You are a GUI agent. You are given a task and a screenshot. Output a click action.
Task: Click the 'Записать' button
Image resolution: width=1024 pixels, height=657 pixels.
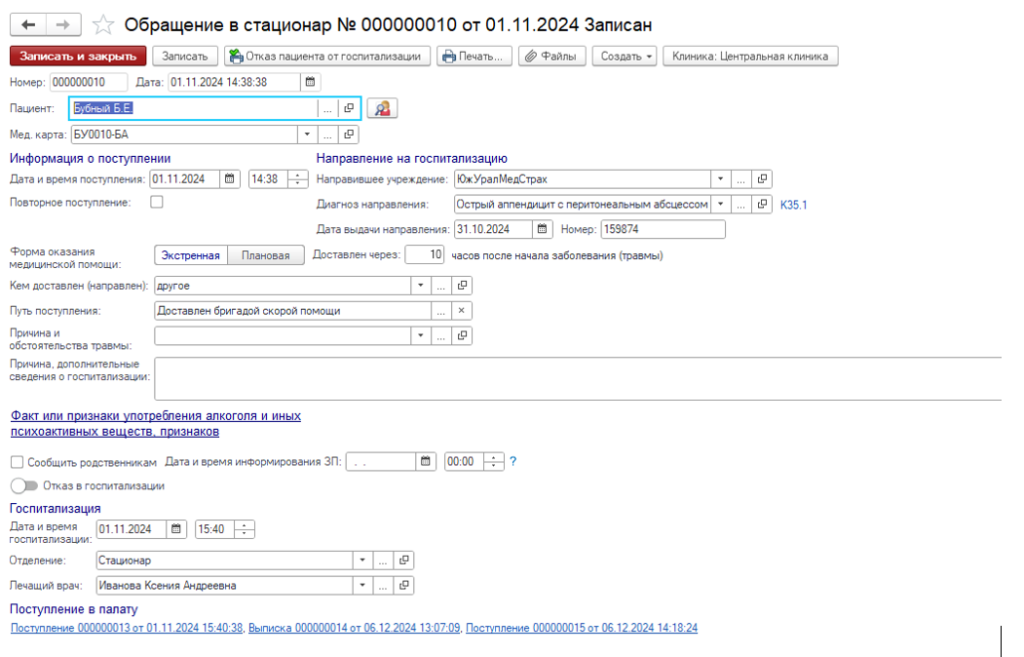185,56
